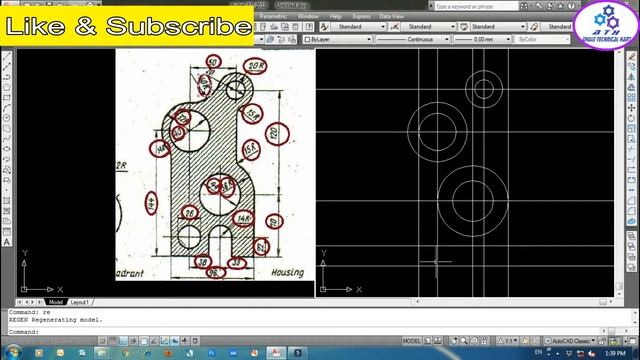This screenshot has width=640, height=360.
Task: Toggle MODEL space button in status bar
Action: point(411,341)
